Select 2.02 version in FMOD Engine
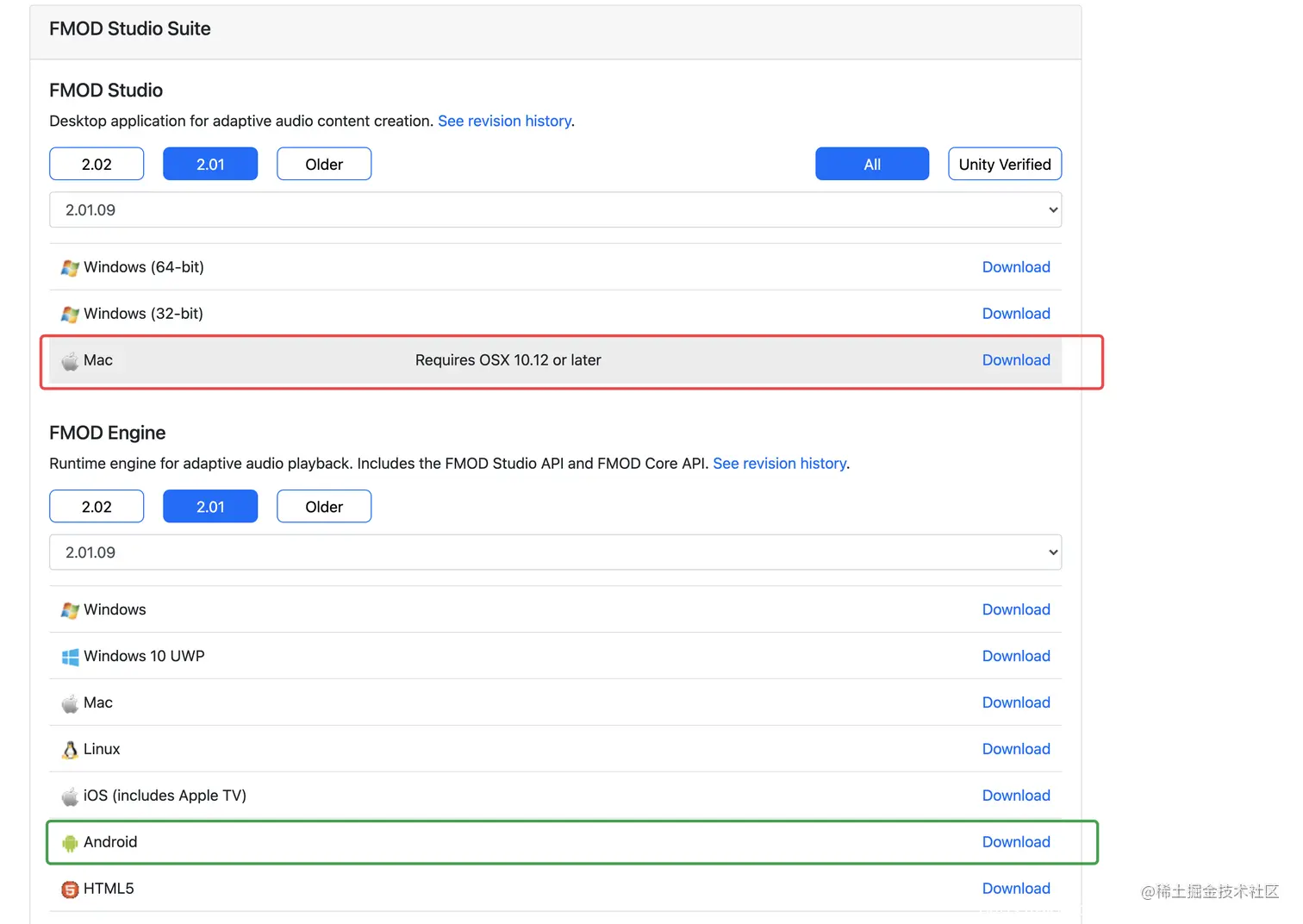 coord(97,506)
